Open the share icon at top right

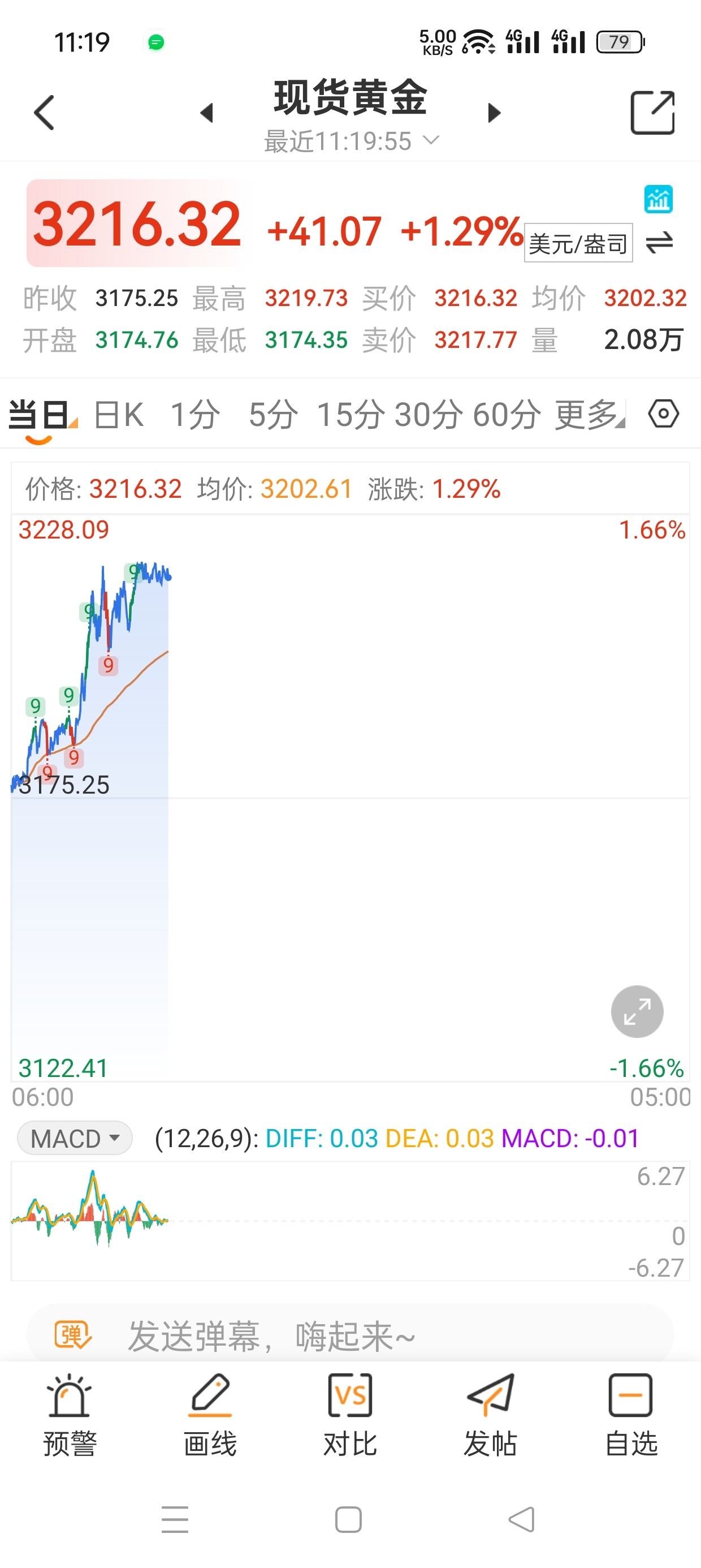point(652,113)
